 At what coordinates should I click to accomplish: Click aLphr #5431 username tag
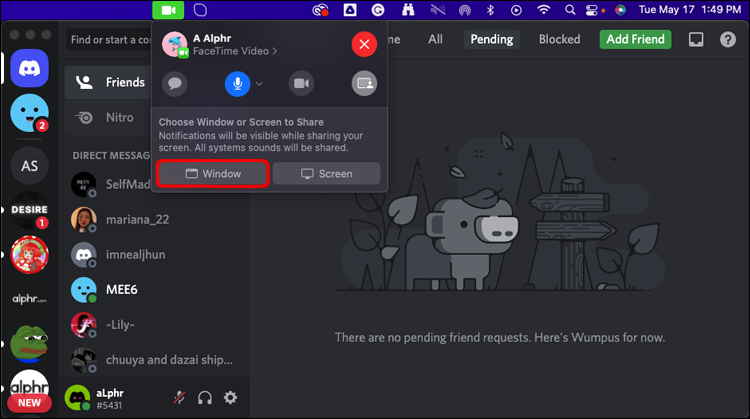click(x=110, y=399)
